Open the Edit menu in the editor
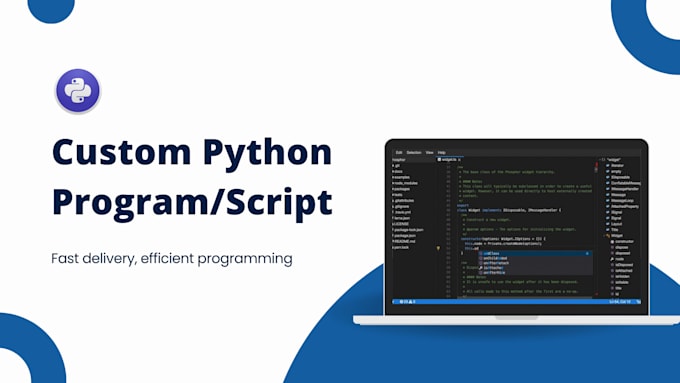Screen dimensions: 680x383 [x=399, y=153]
